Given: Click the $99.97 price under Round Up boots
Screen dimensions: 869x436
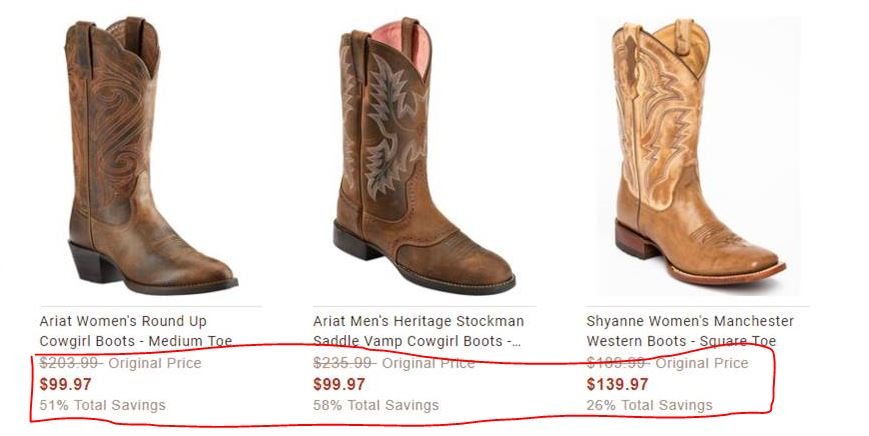Looking at the screenshot, I should coord(65,384).
